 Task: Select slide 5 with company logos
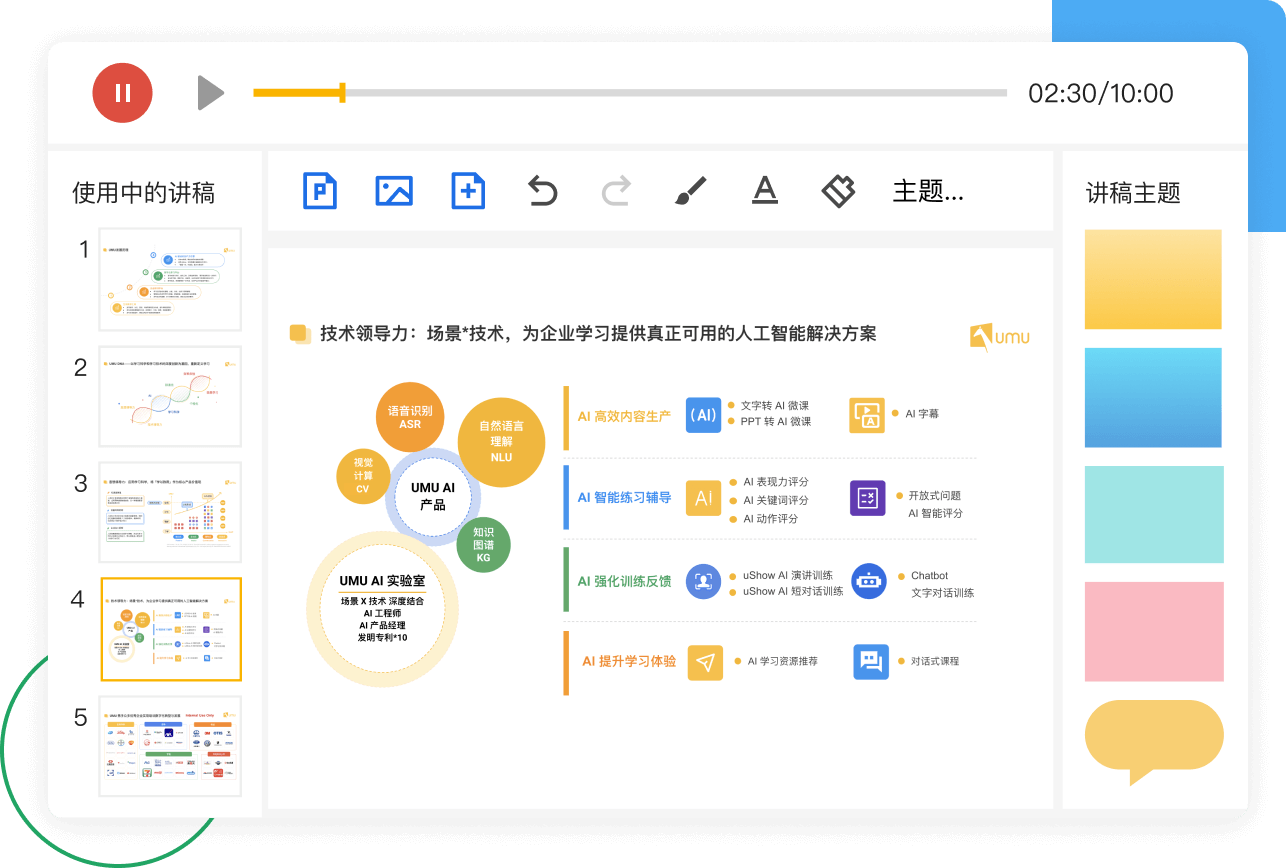click(170, 746)
